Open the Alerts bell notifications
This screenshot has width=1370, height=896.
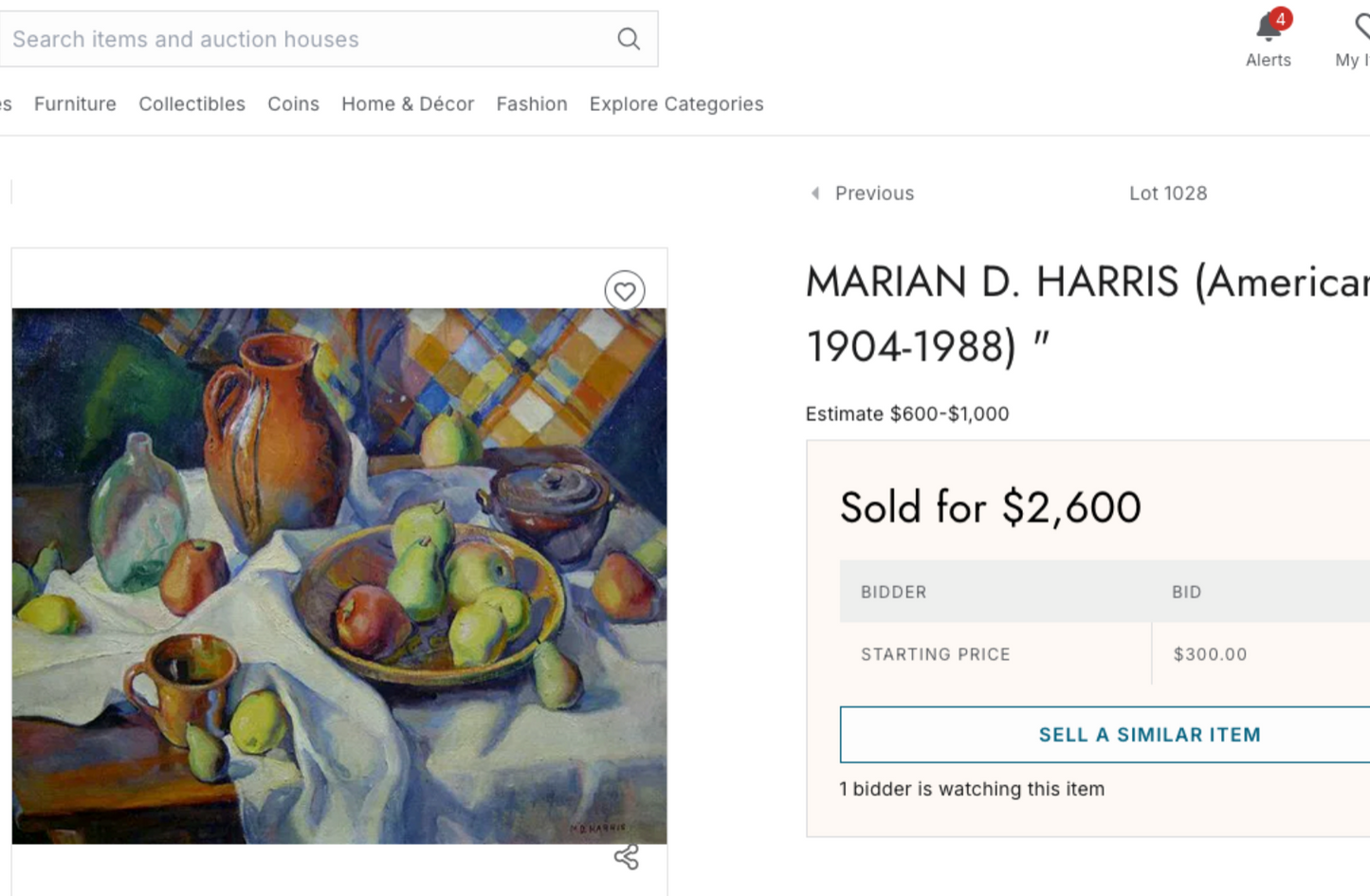pyautogui.click(x=1269, y=31)
